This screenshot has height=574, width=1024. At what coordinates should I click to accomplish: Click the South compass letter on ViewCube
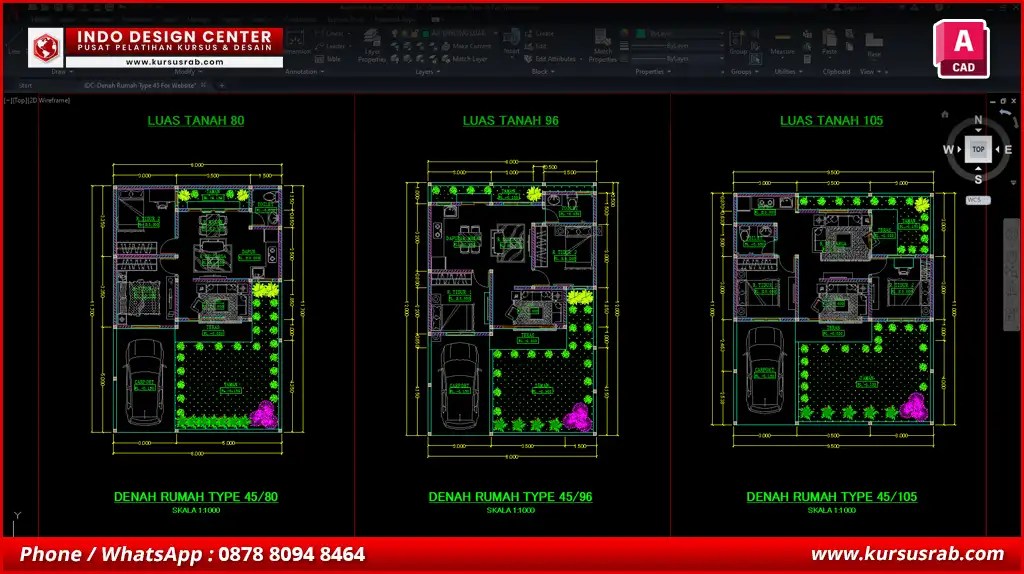click(x=978, y=179)
